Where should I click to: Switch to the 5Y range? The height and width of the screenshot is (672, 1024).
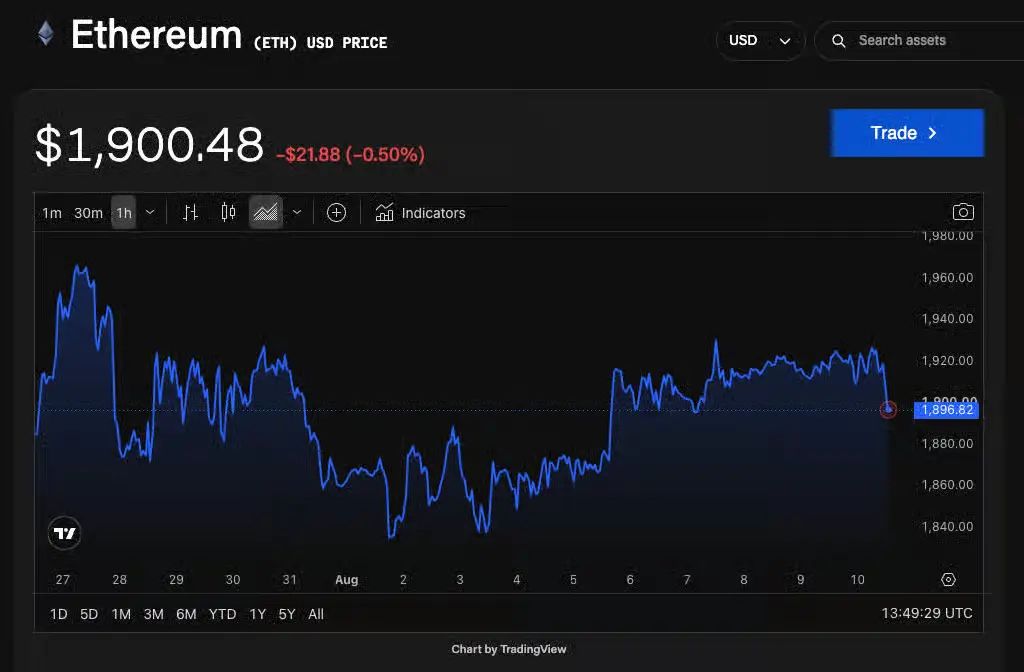tap(287, 614)
